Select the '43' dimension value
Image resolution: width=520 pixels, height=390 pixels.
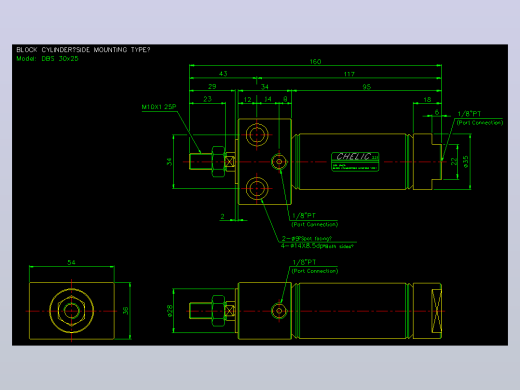223,74
